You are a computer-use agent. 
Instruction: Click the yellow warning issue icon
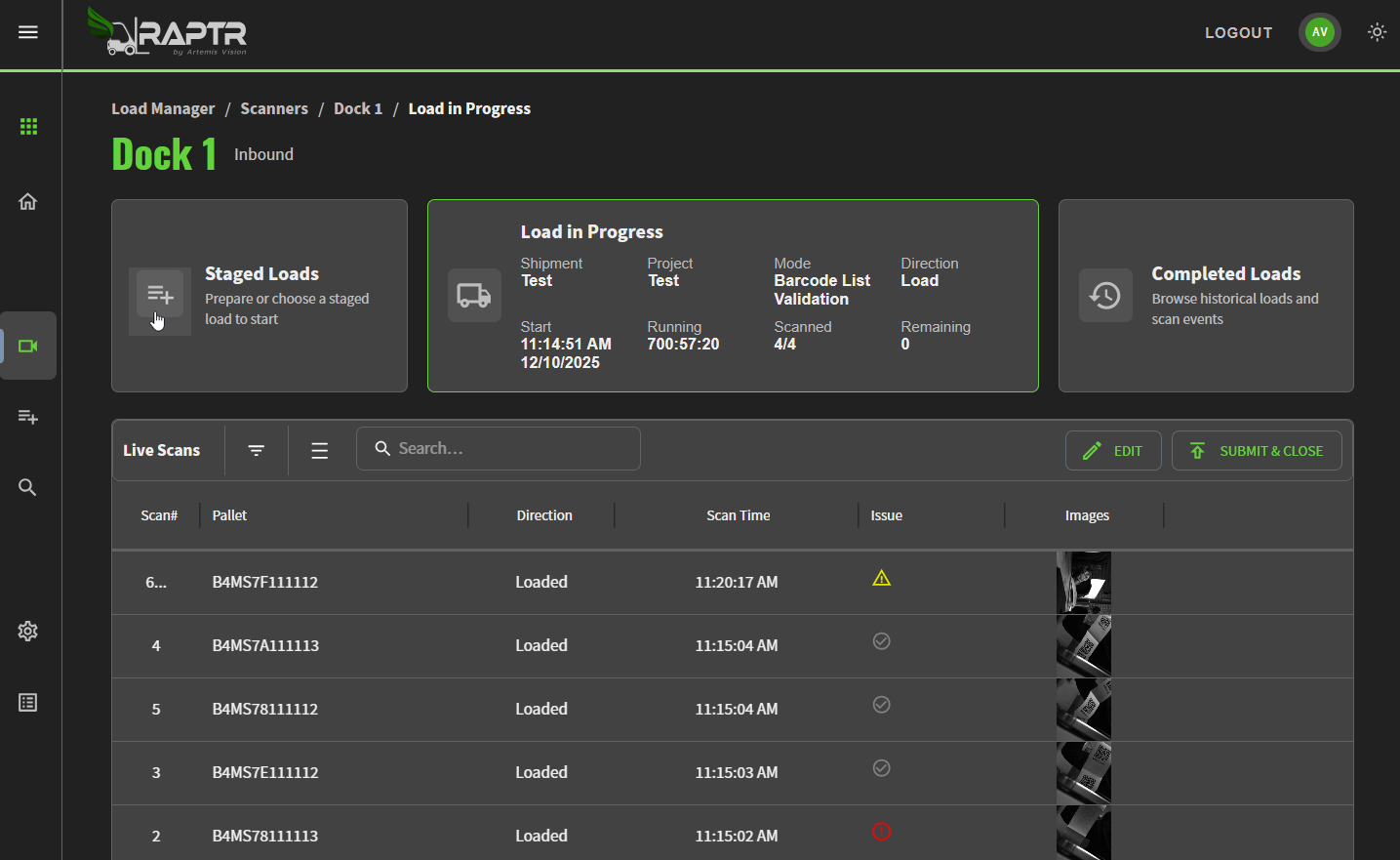882,579
